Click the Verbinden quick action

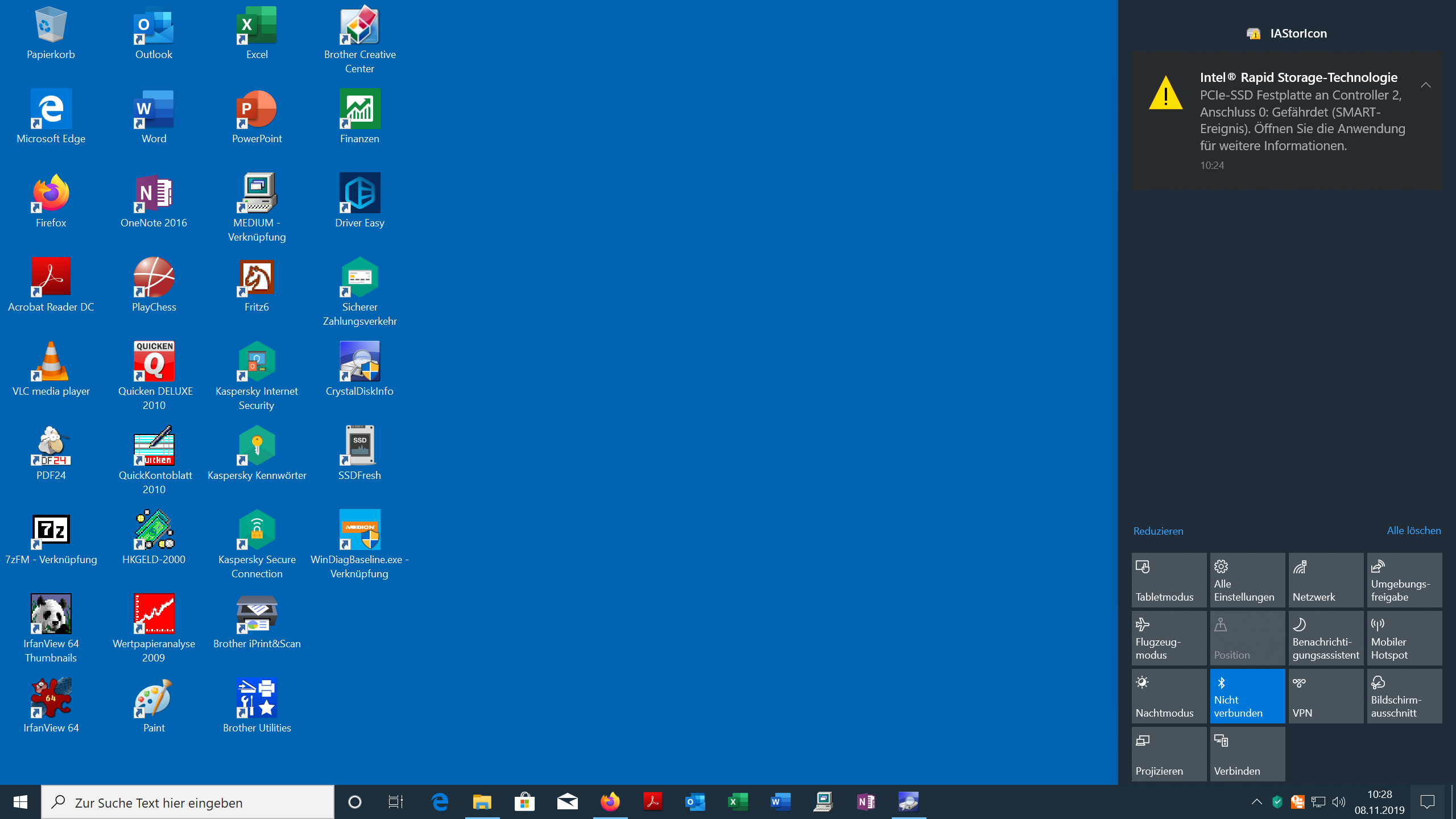[x=1247, y=754]
